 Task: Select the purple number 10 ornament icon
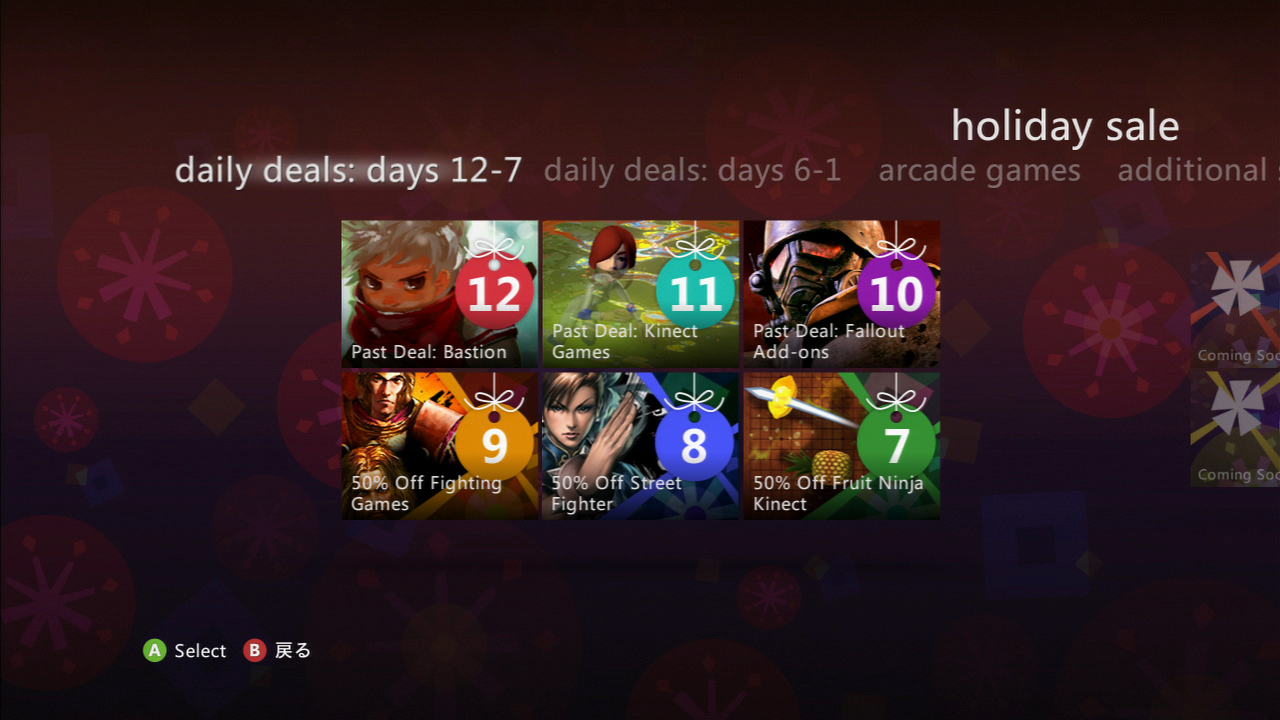point(896,291)
